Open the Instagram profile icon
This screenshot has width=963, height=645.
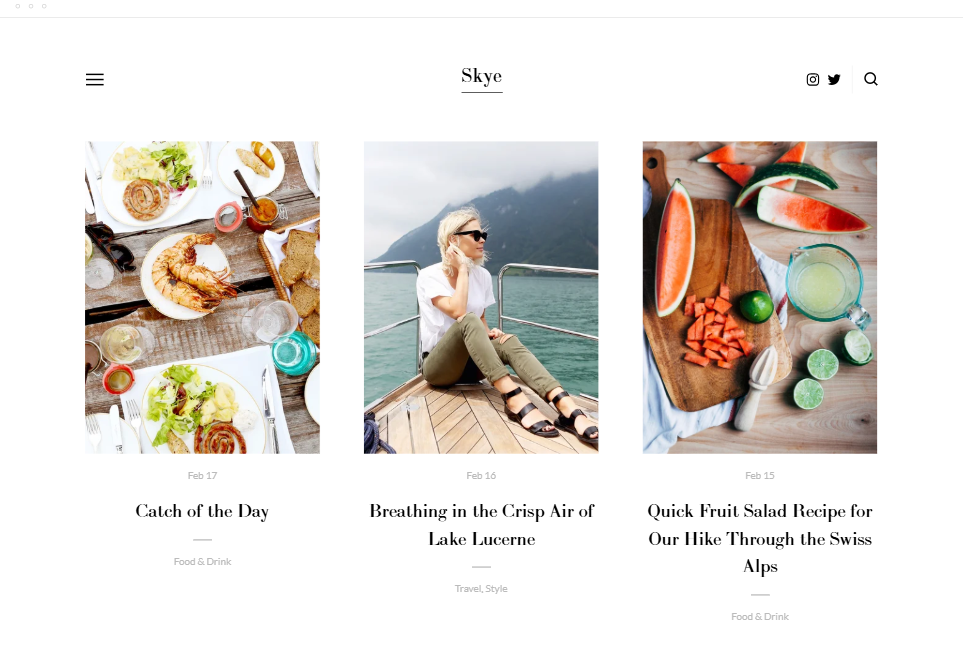(x=813, y=79)
